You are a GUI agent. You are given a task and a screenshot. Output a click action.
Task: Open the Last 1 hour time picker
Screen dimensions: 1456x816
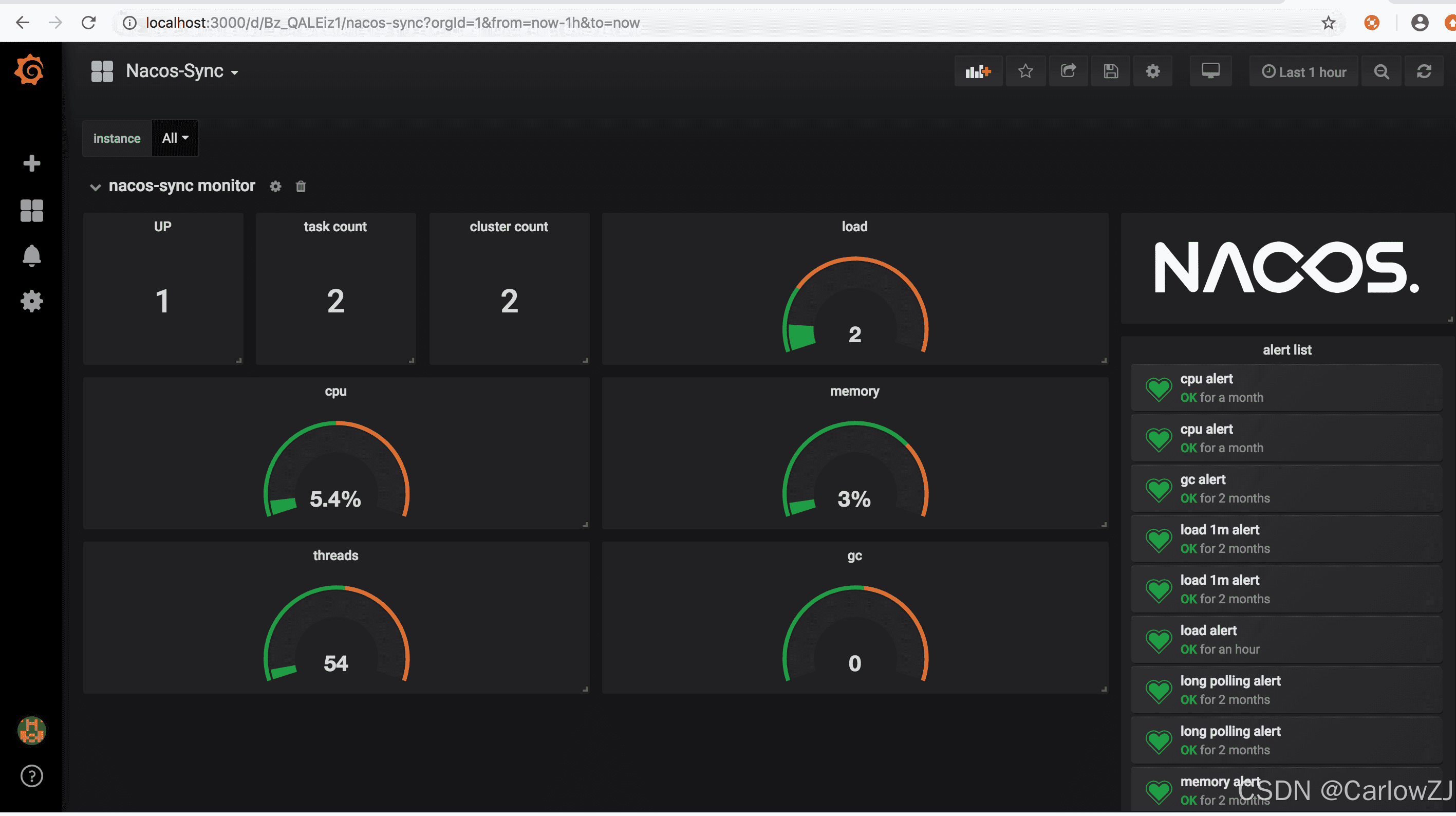point(1303,72)
